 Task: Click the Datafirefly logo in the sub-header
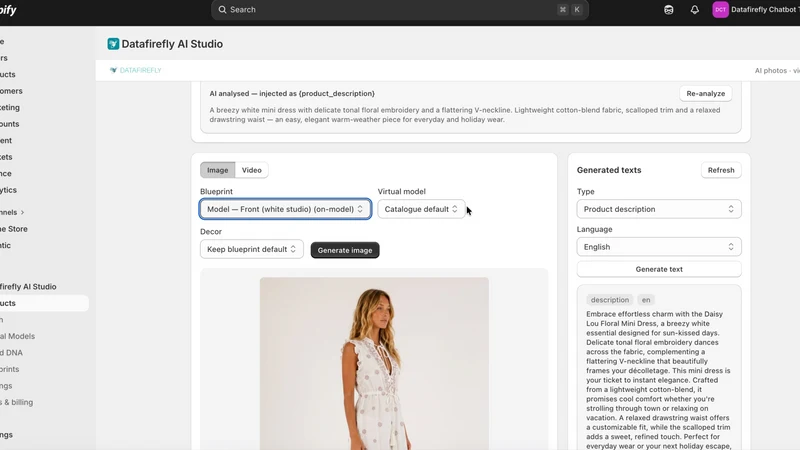tap(136, 70)
